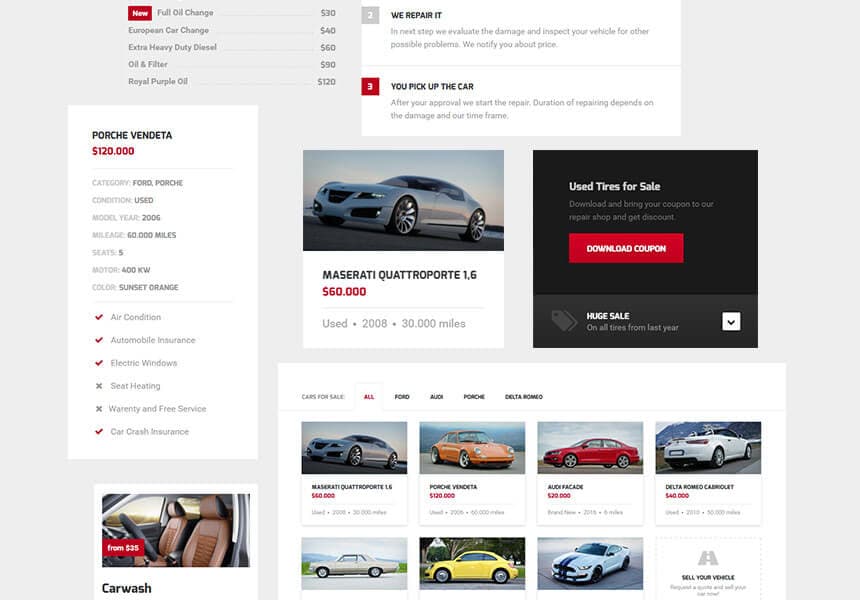Click the Download Coupon button

pyautogui.click(x=626, y=248)
